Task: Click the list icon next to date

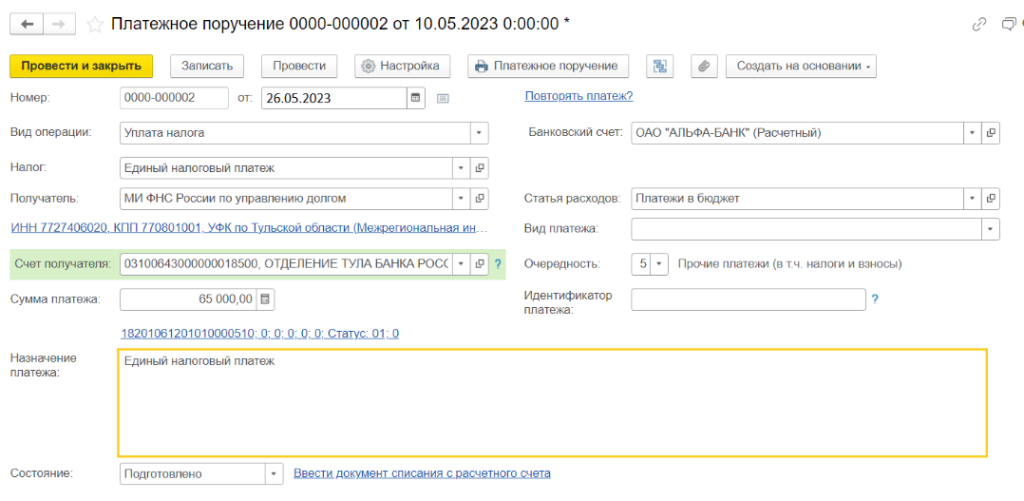Action: 443,99
